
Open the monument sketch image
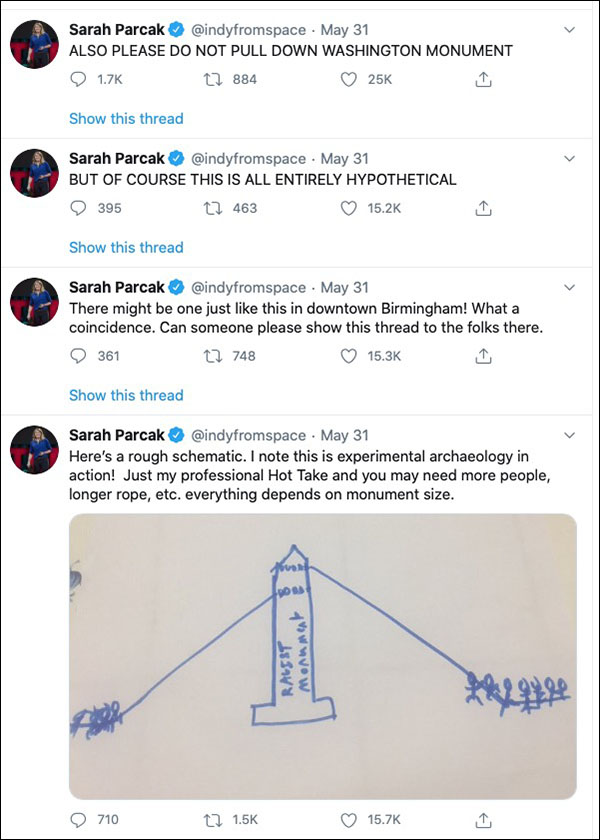322,656
